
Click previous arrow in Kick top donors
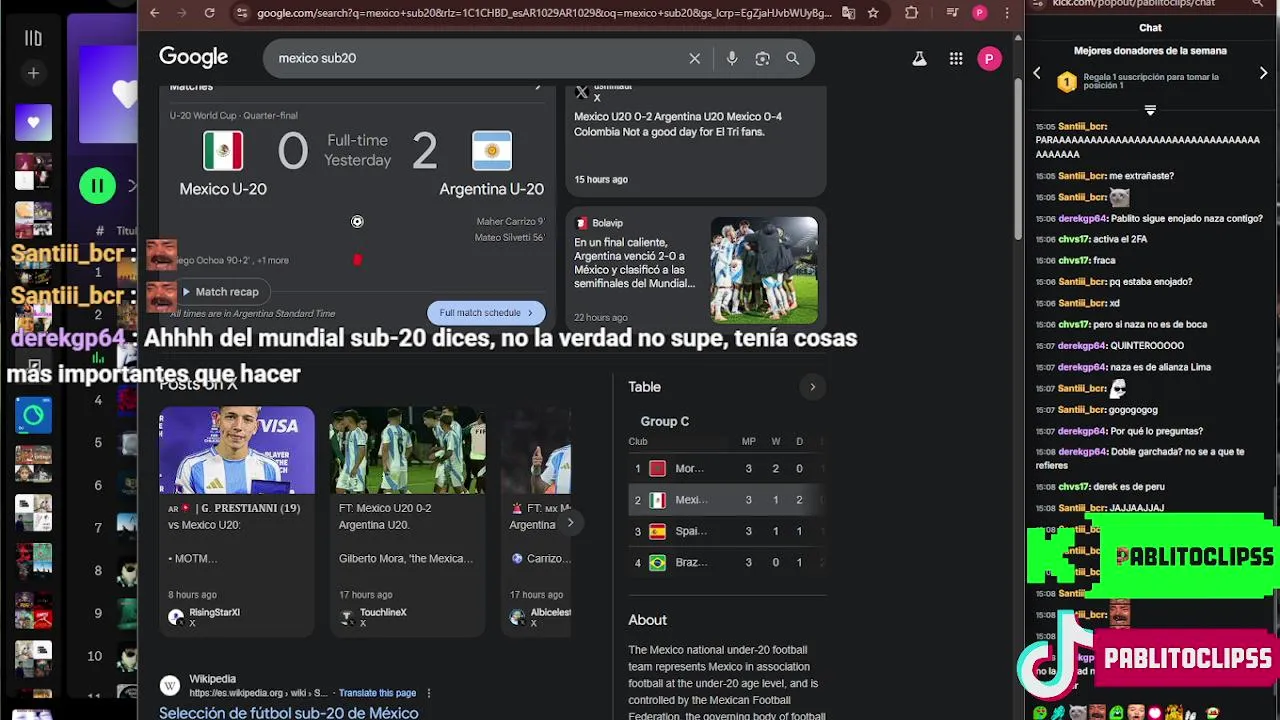(1037, 73)
